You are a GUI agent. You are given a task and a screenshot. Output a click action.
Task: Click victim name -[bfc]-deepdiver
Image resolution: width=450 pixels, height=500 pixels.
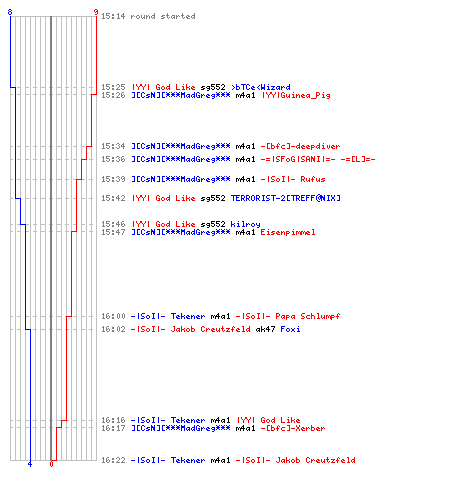(300, 146)
